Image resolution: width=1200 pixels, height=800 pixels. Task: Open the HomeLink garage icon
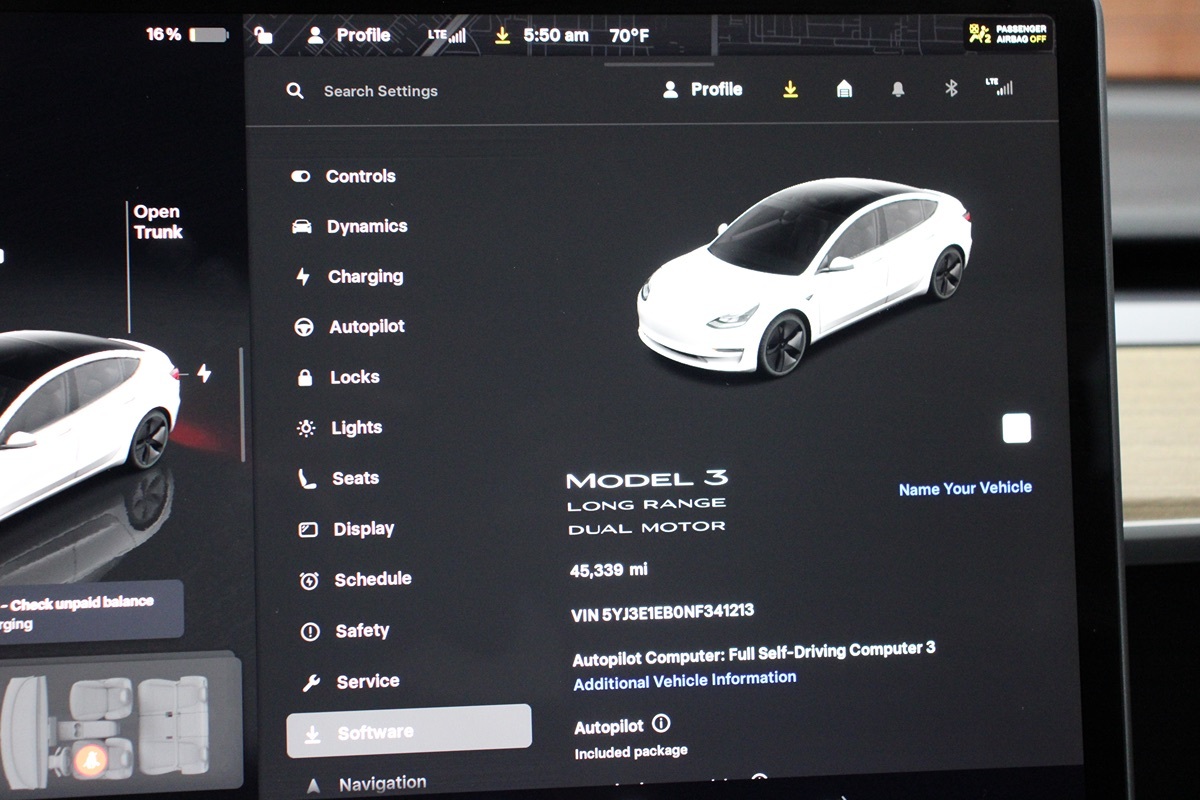(844, 90)
